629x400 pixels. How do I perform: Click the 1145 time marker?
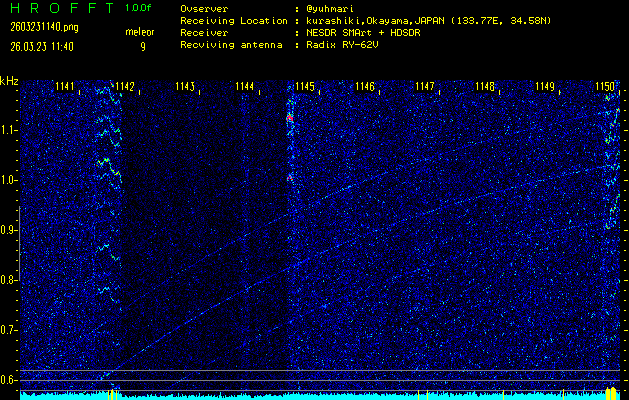[305, 87]
